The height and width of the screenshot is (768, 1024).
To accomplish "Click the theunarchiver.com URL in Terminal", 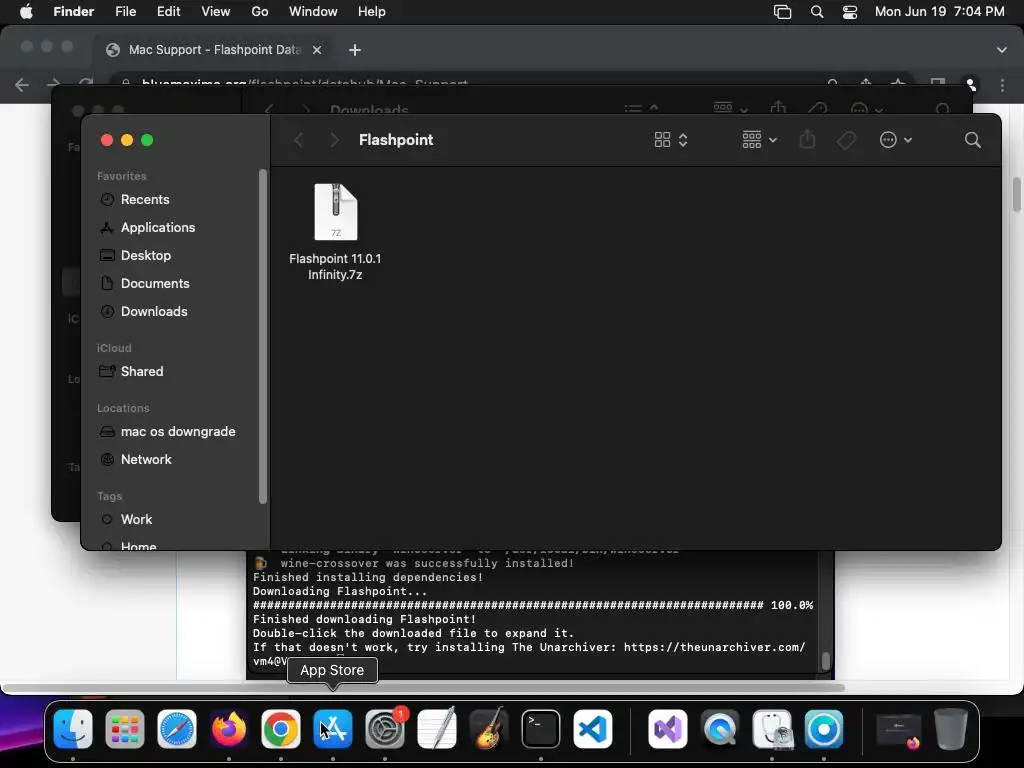I will [x=714, y=647].
